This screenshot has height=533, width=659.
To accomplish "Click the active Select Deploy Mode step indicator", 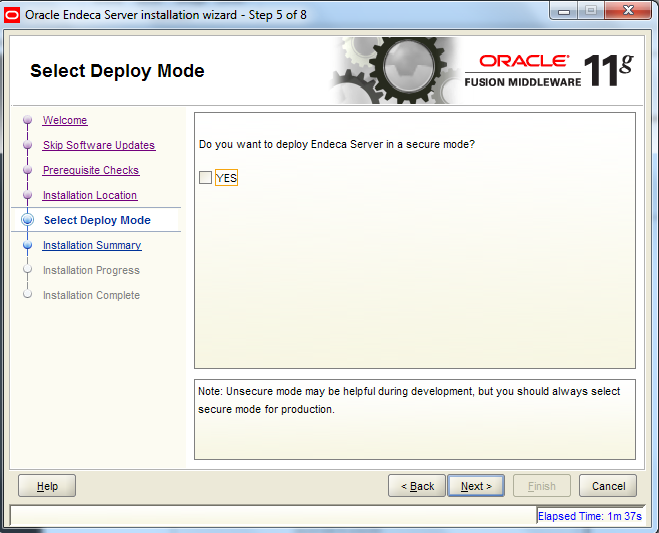I will click(x=27, y=221).
